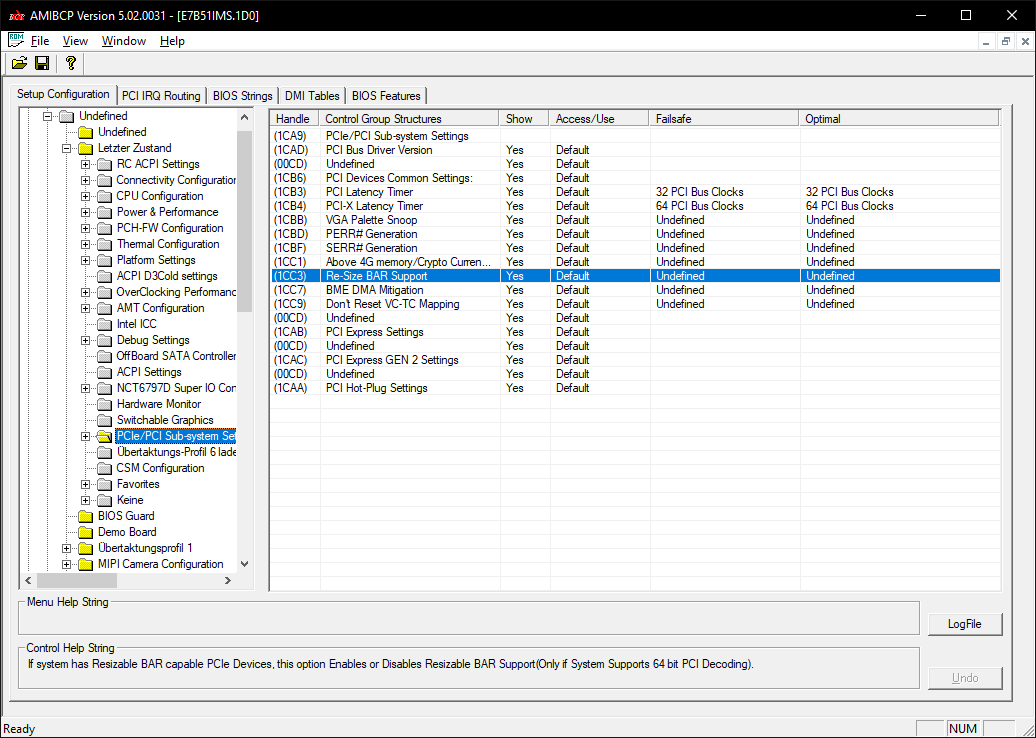Open the Window menu
This screenshot has width=1036, height=738.
[124, 41]
